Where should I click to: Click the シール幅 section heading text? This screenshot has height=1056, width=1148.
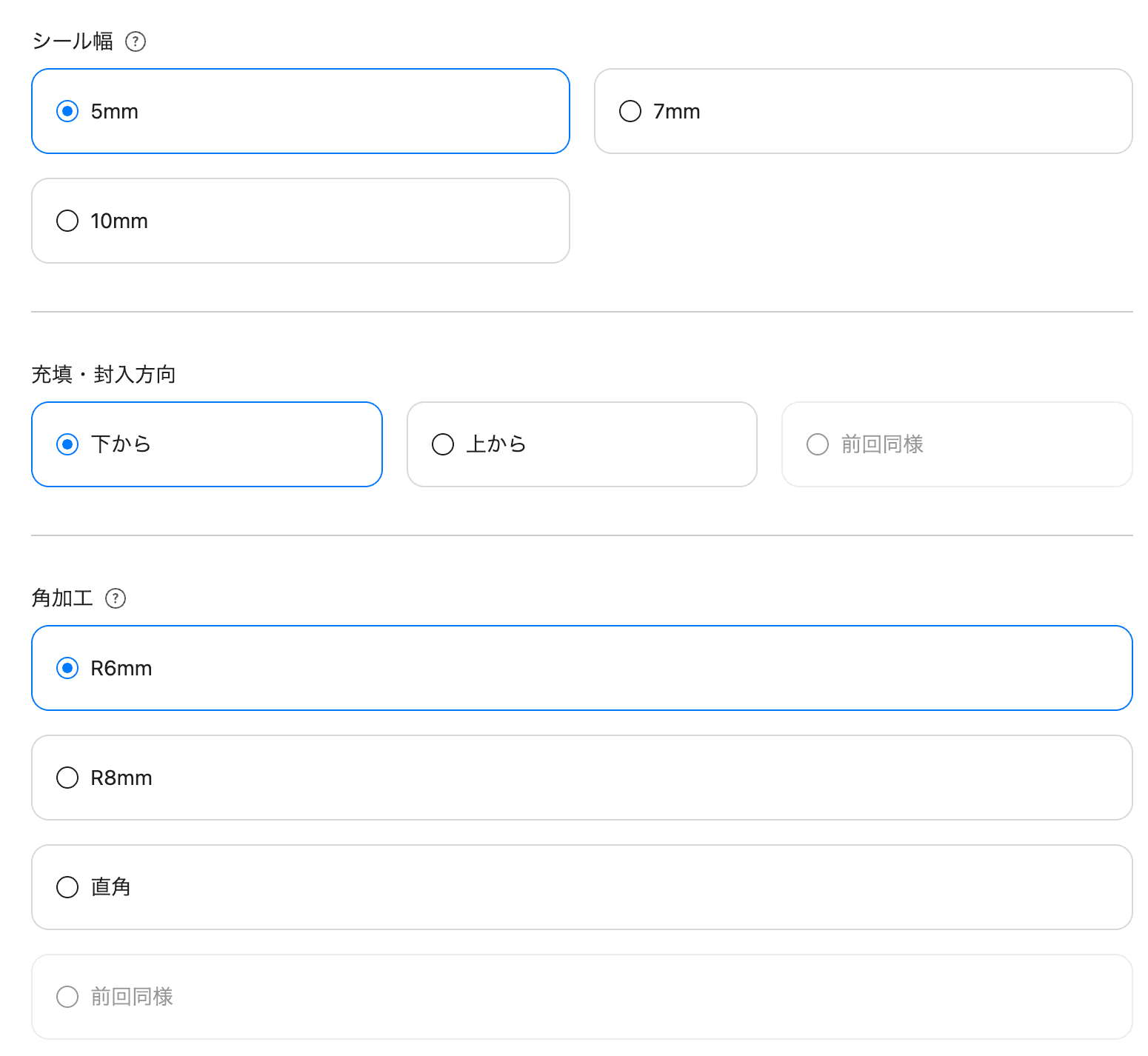coord(73,41)
